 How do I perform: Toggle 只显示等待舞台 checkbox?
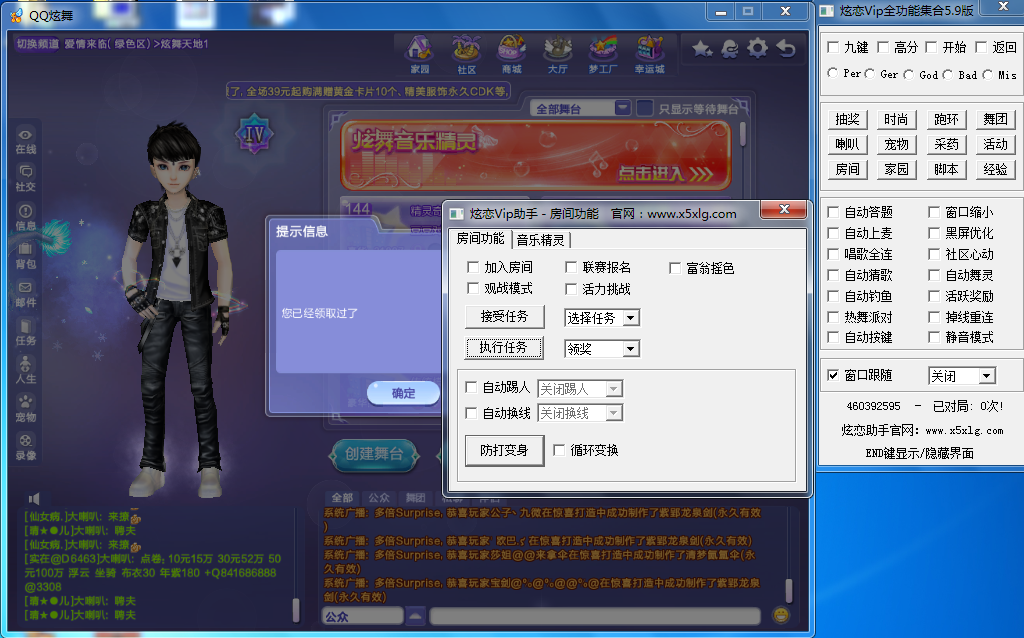pos(645,108)
